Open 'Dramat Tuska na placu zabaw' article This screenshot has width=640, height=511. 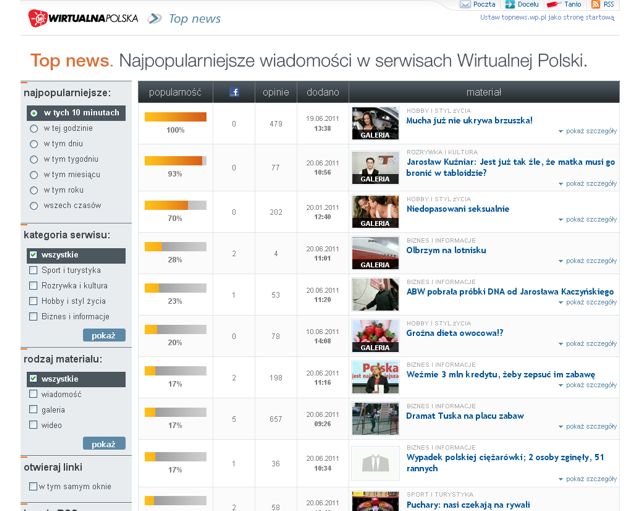(465, 416)
